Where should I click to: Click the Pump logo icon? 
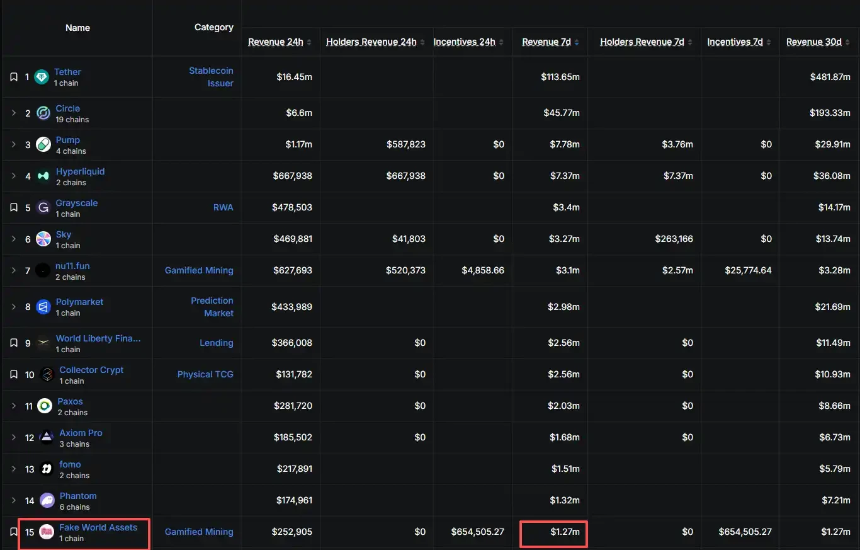point(43,145)
